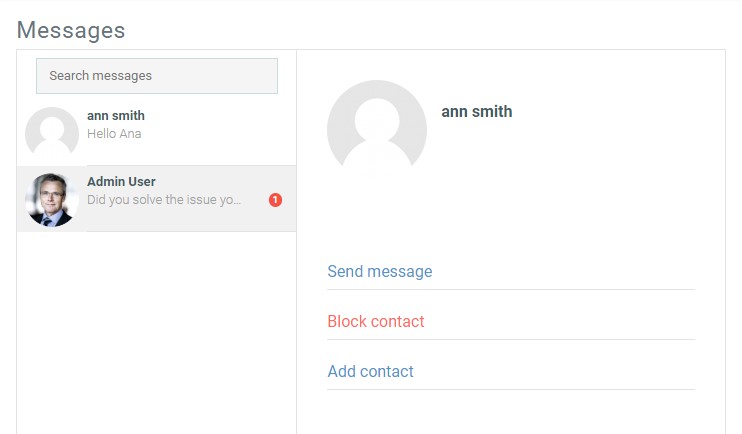The image size is (742, 434).
Task: Click the "Hello Ana" message preview
Action: pos(114,133)
